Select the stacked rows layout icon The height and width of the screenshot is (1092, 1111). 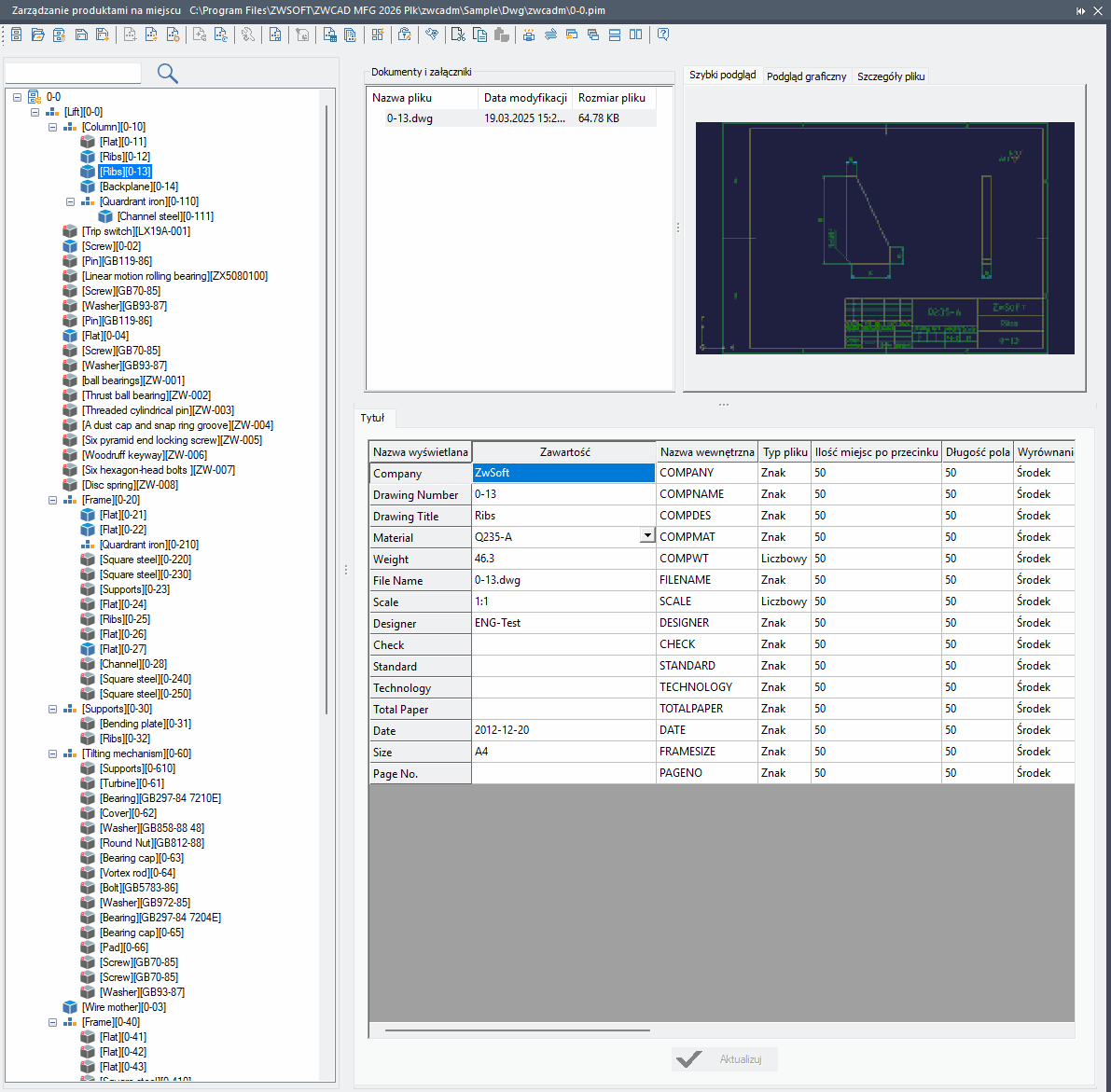[x=614, y=35]
